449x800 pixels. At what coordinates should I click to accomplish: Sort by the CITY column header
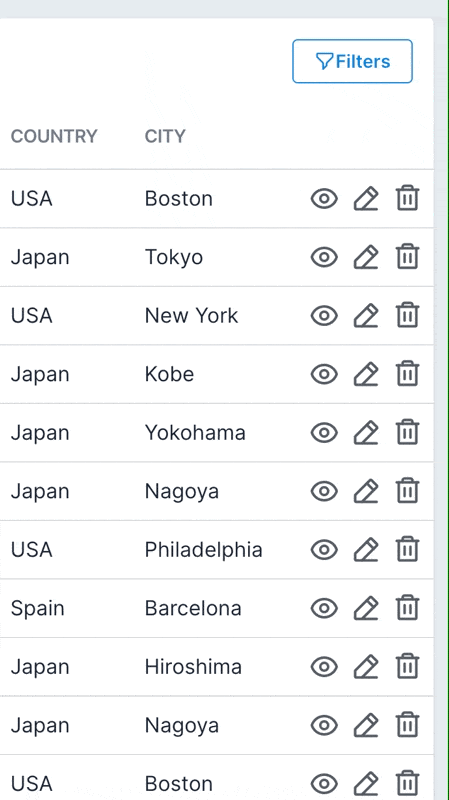click(165, 136)
